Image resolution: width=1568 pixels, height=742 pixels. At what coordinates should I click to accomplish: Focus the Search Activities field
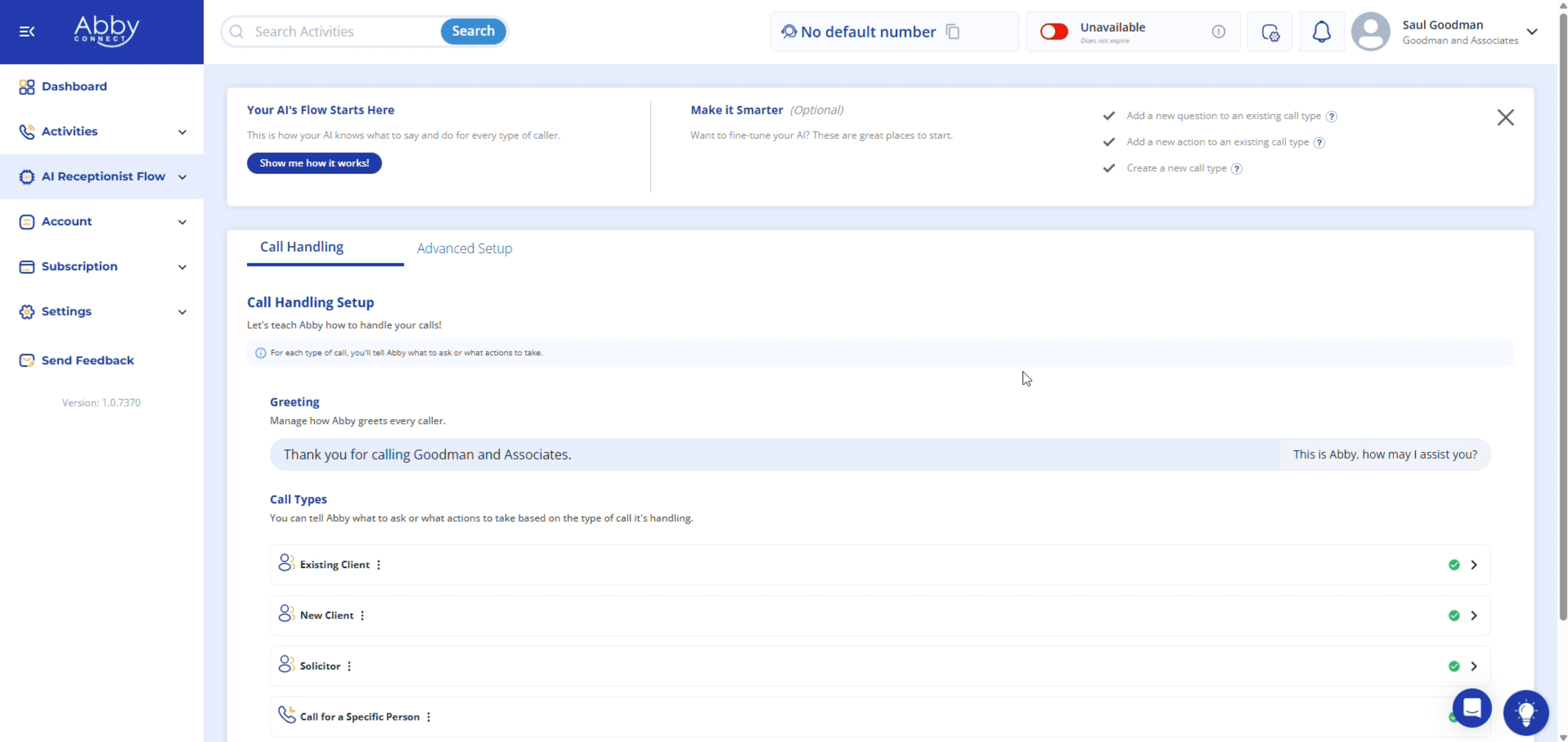pos(344,31)
